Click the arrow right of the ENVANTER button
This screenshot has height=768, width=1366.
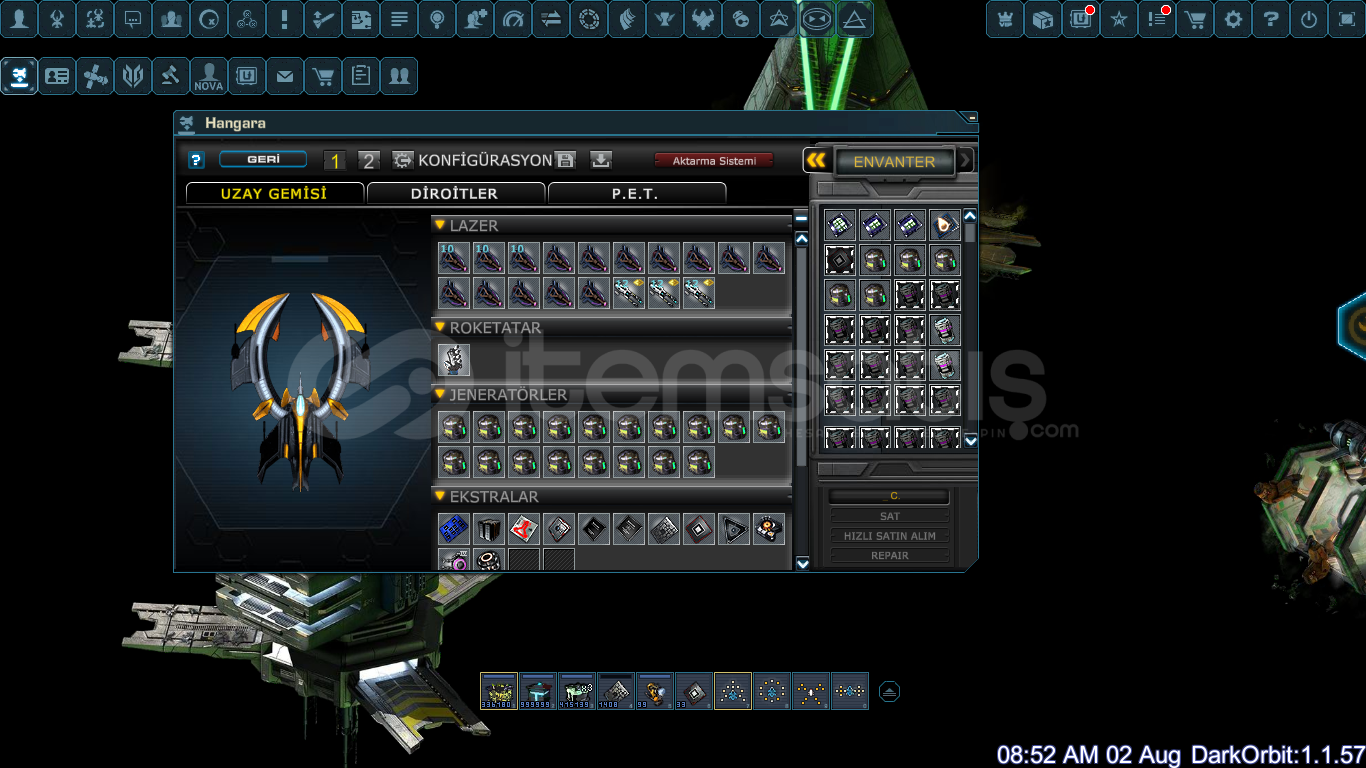[965, 160]
